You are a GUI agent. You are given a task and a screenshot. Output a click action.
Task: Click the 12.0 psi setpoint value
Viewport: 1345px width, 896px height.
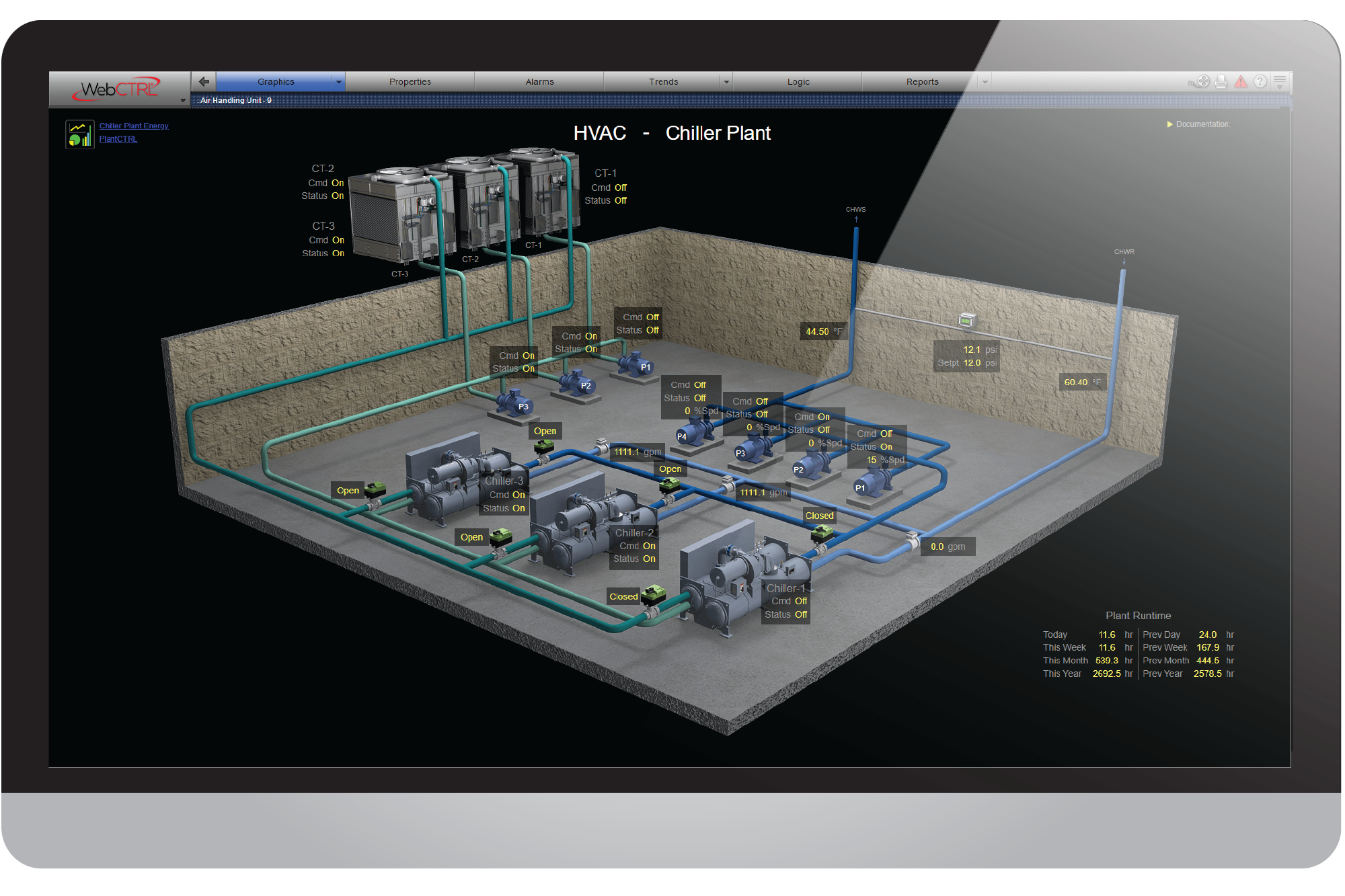972,363
